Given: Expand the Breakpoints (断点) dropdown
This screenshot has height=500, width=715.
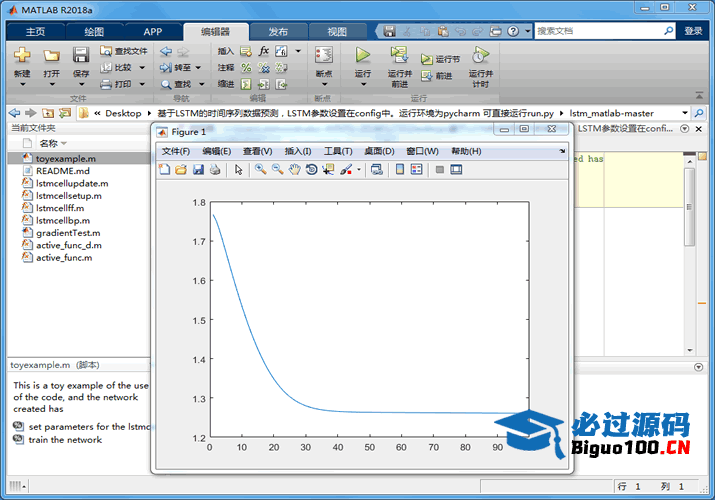Looking at the screenshot, I should click(323, 86).
